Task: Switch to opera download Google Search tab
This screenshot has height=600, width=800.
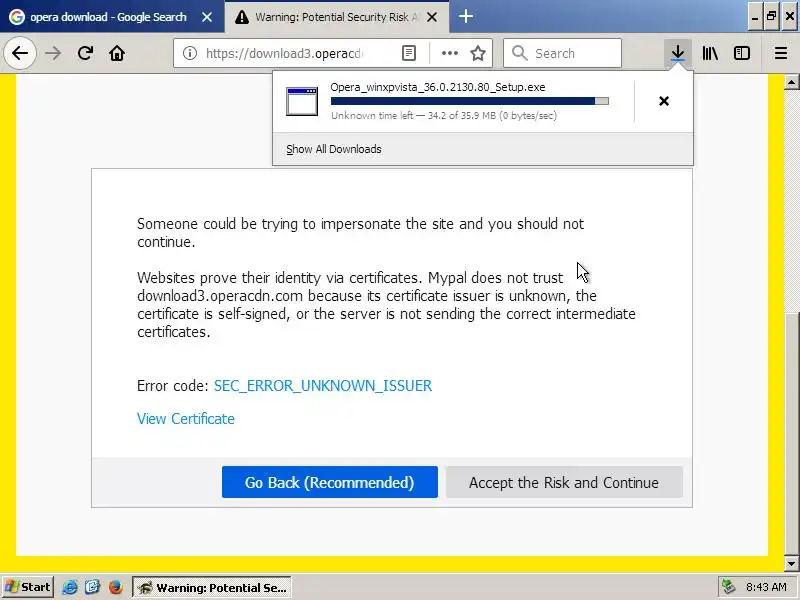Action: (112, 17)
